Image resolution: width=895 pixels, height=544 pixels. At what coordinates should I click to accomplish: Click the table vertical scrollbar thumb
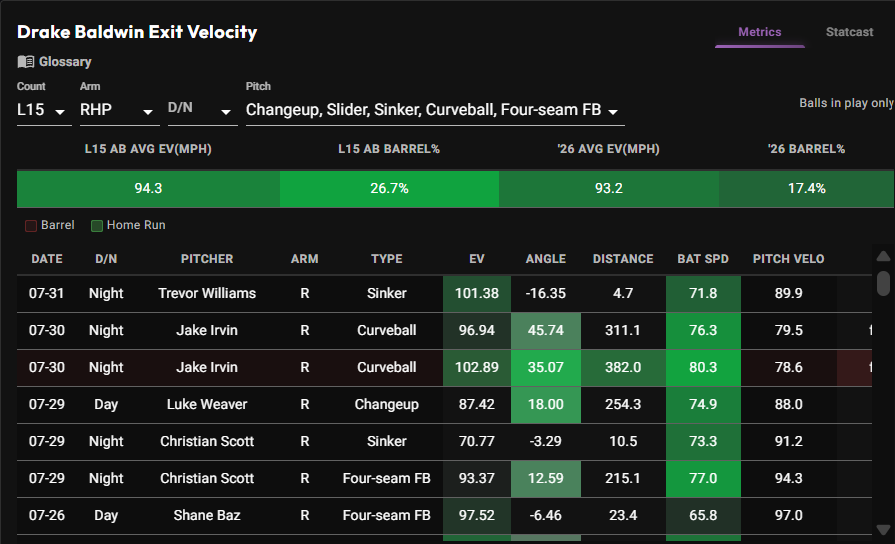pos(883,283)
